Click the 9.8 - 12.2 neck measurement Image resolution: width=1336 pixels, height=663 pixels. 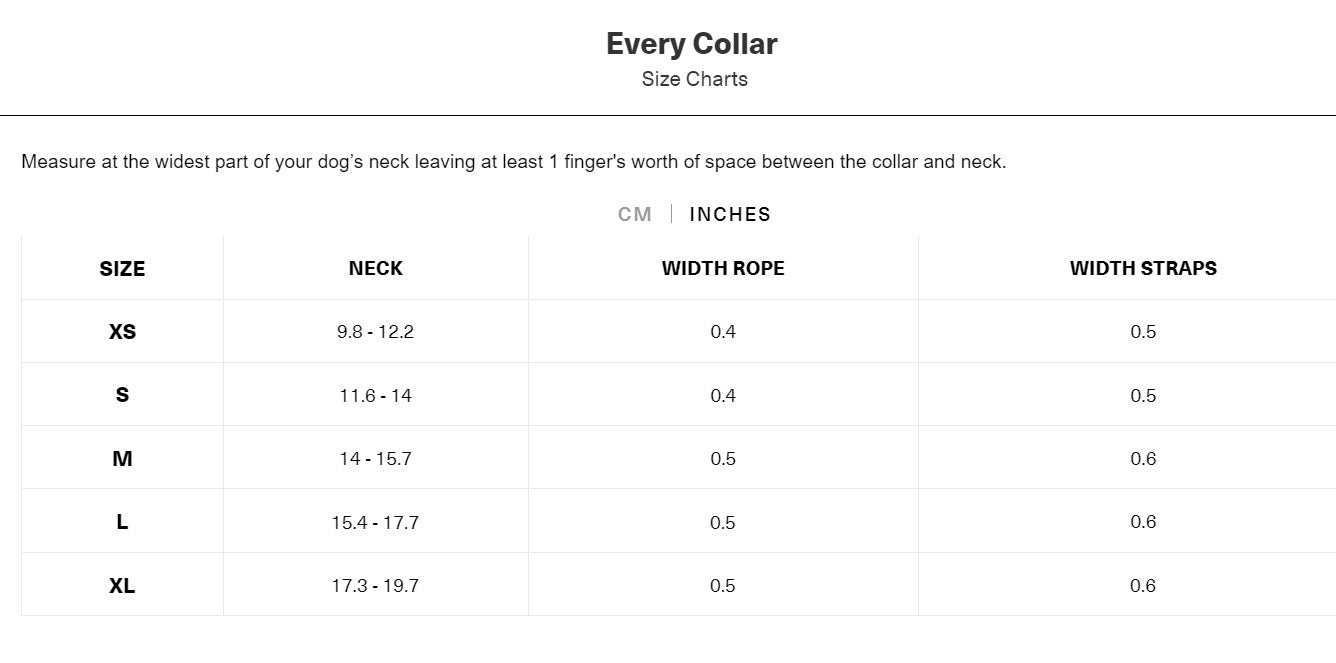pos(375,331)
